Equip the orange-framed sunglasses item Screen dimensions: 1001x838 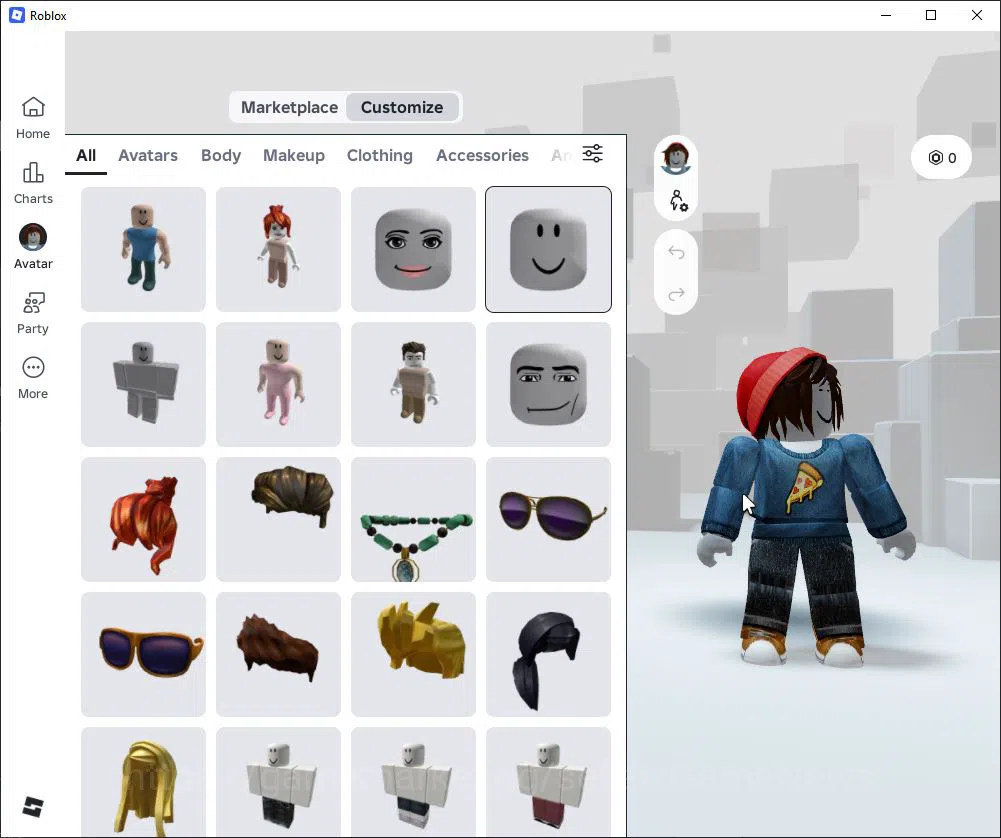pyautogui.click(x=144, y=654)
